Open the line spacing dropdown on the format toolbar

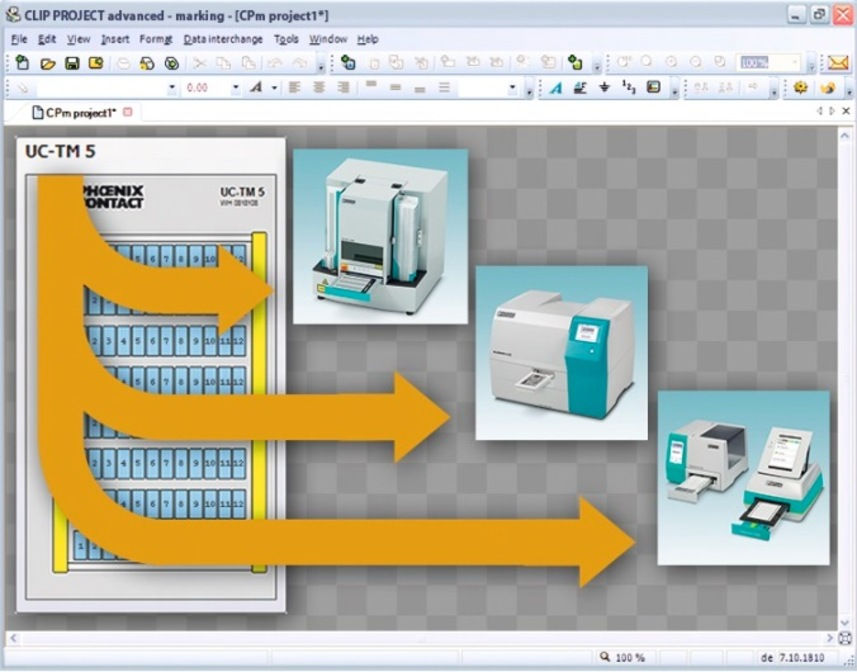(x=512, y=87)
